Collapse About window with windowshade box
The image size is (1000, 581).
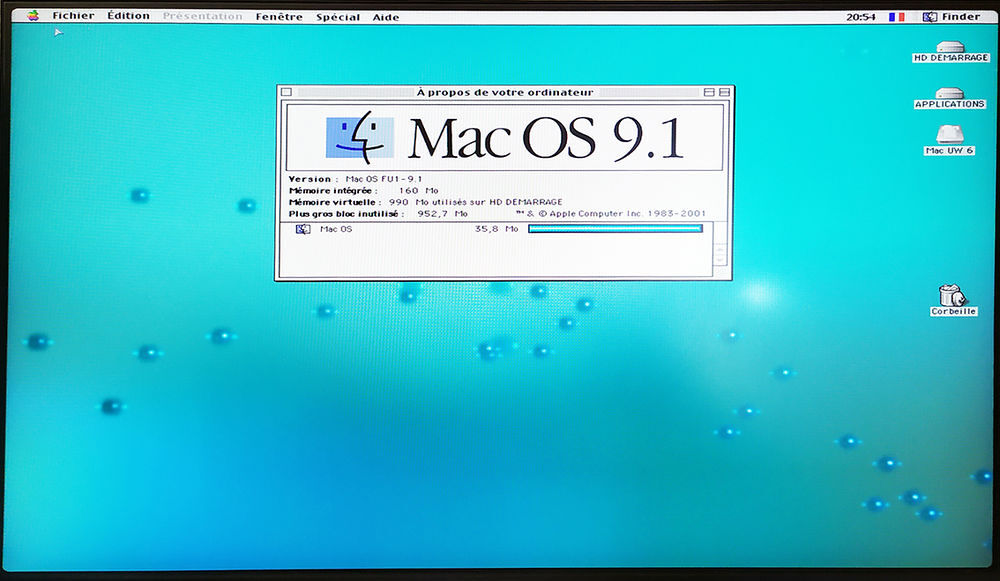coord(724,92)
